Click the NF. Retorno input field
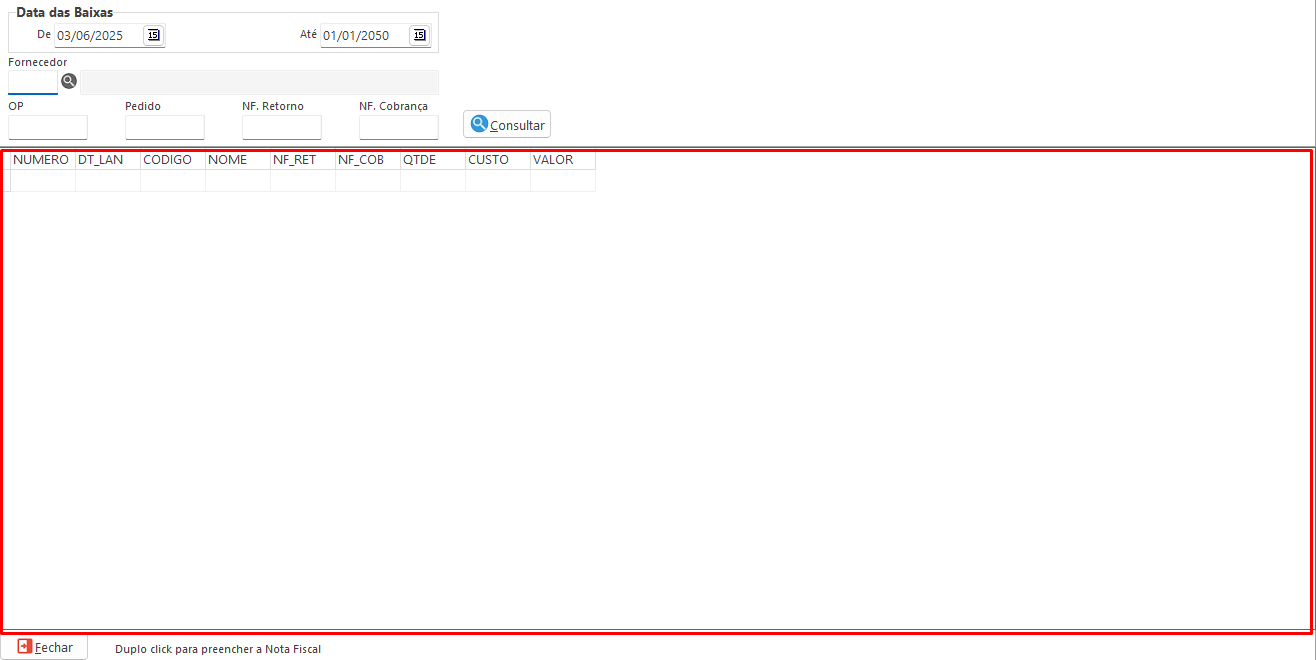Image resolution: width=1316 pixels, height=660 pixels. (282, 127)
